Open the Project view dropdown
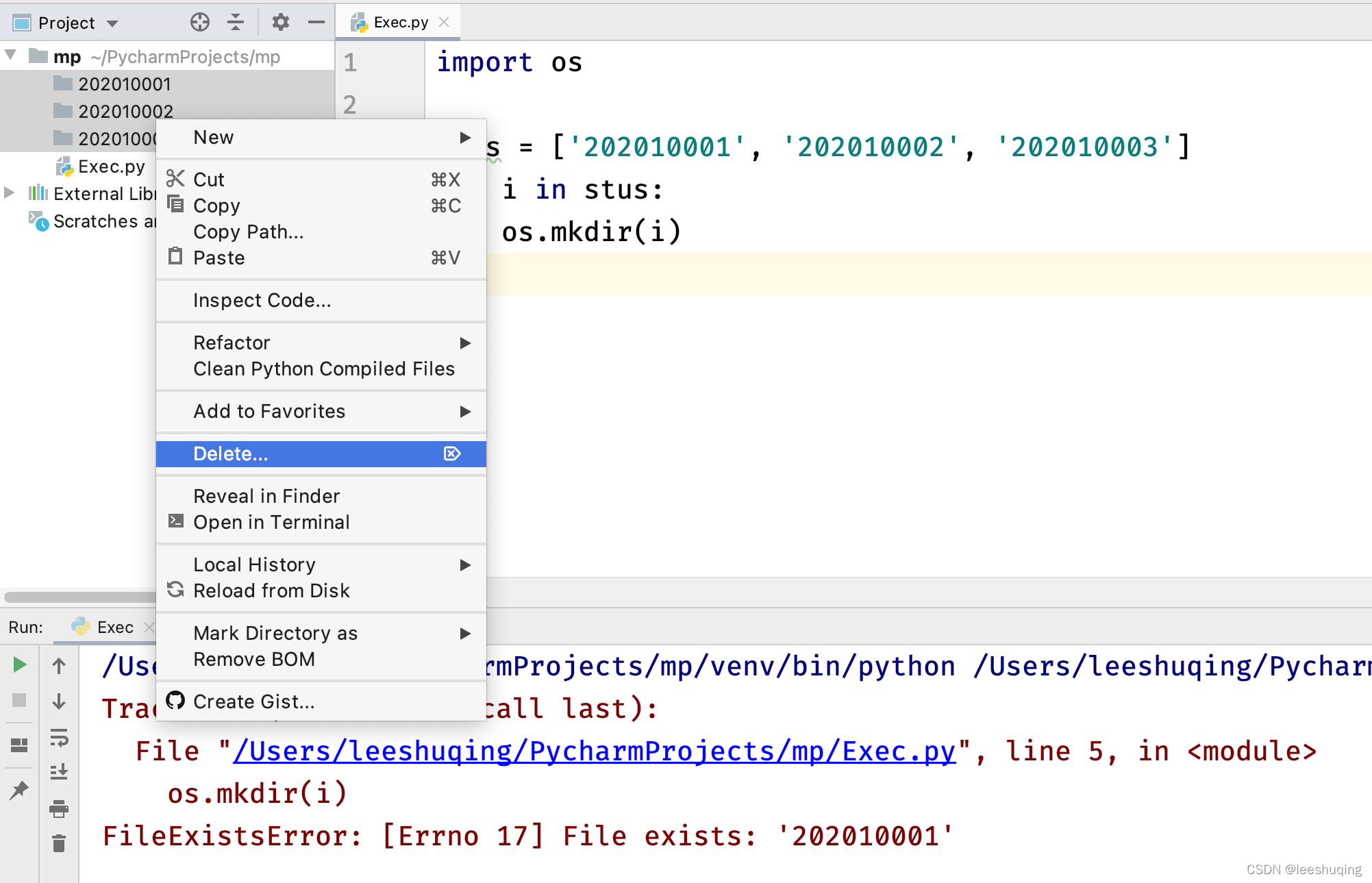Screen dimensions: 1372x883 pos(112,23)
